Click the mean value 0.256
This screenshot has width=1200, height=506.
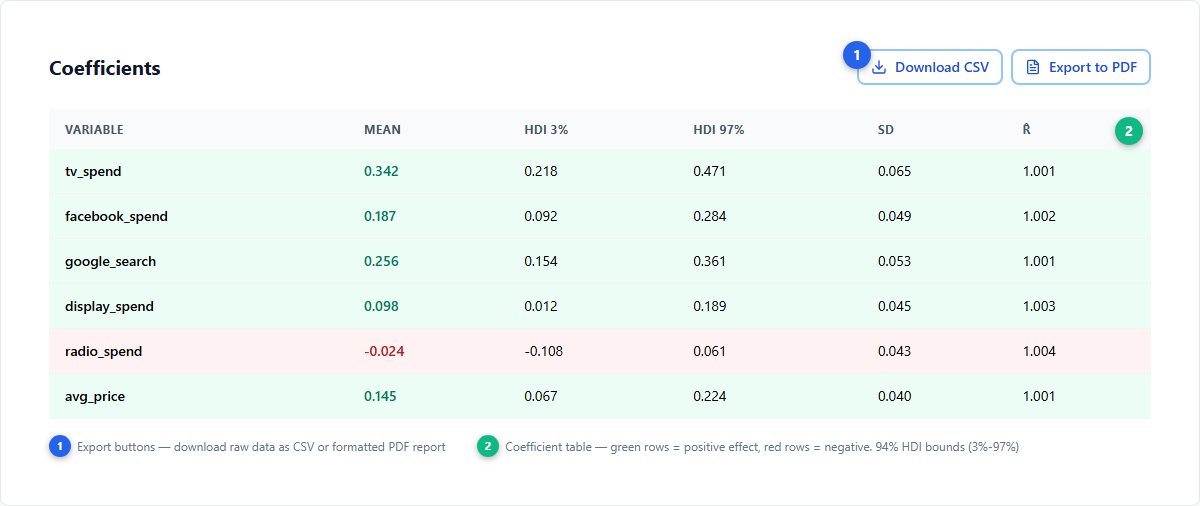381,261
